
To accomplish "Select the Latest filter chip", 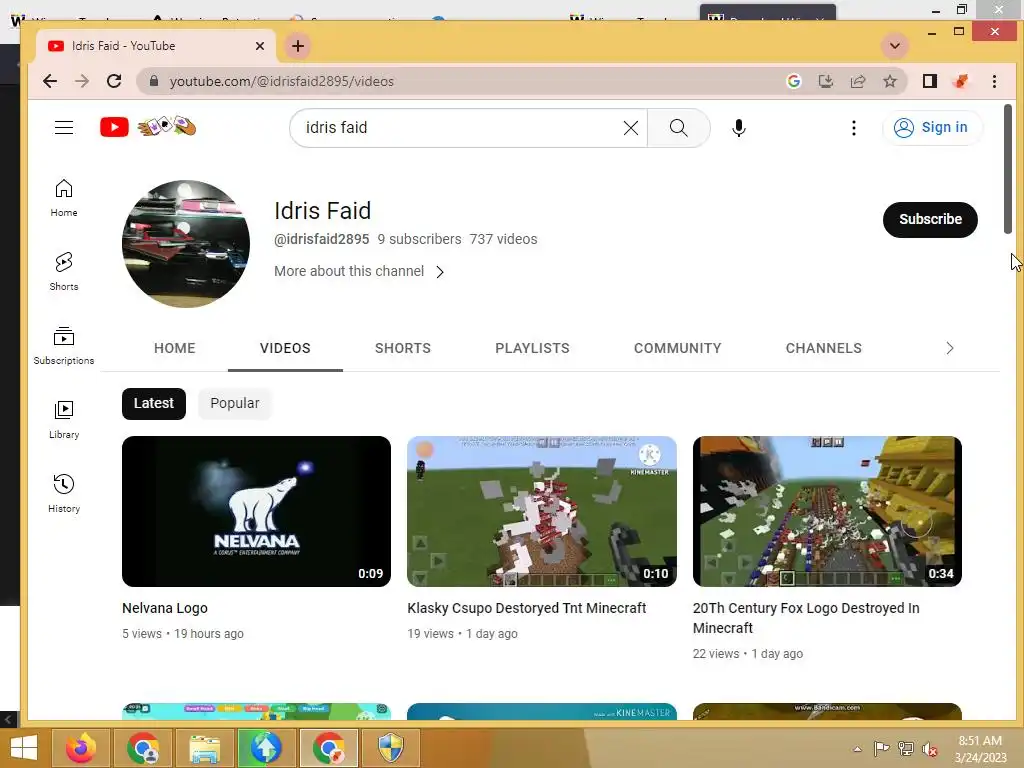I will click(154, 404).
